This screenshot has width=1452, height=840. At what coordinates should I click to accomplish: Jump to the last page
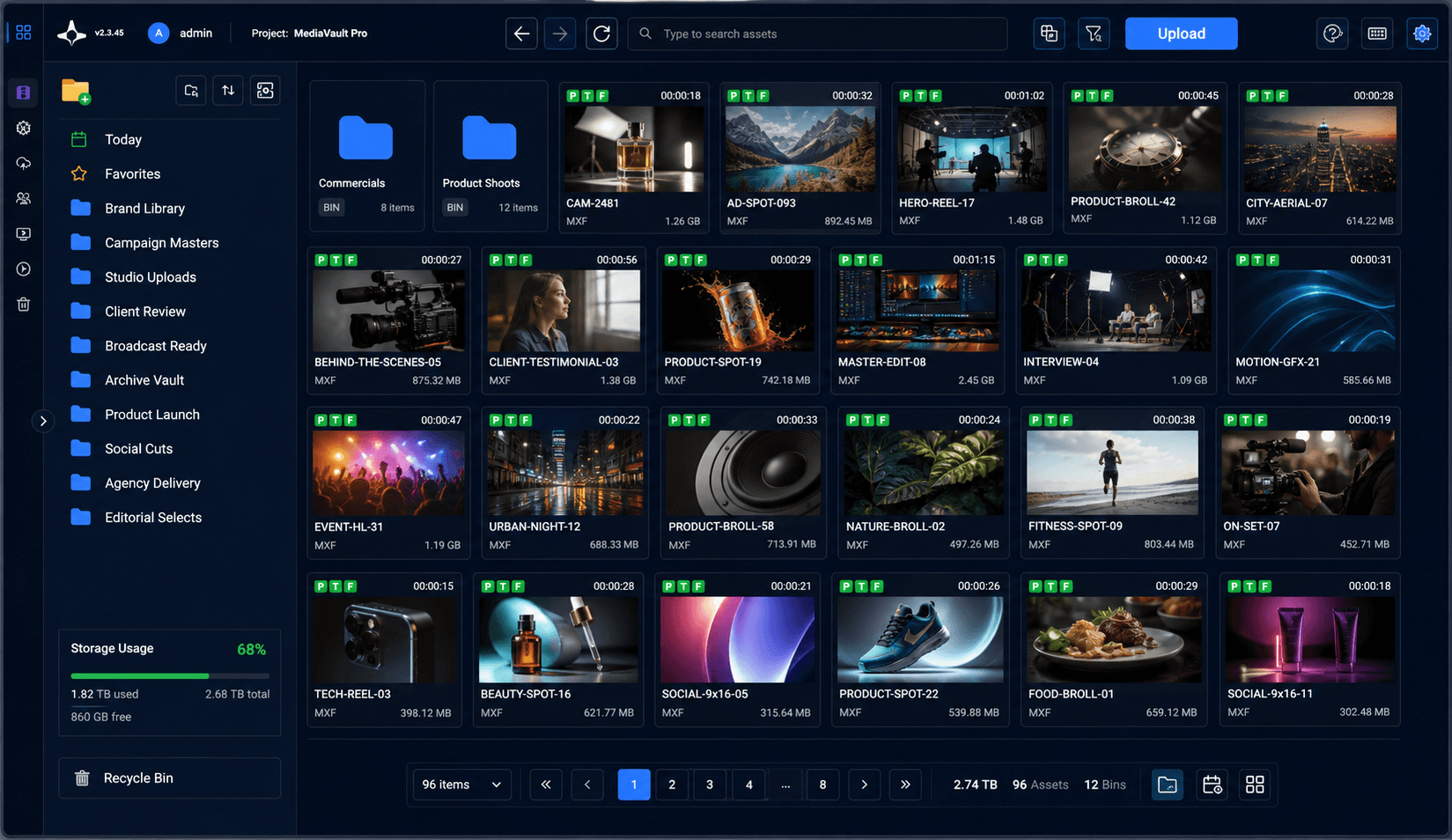coord(905,785)
